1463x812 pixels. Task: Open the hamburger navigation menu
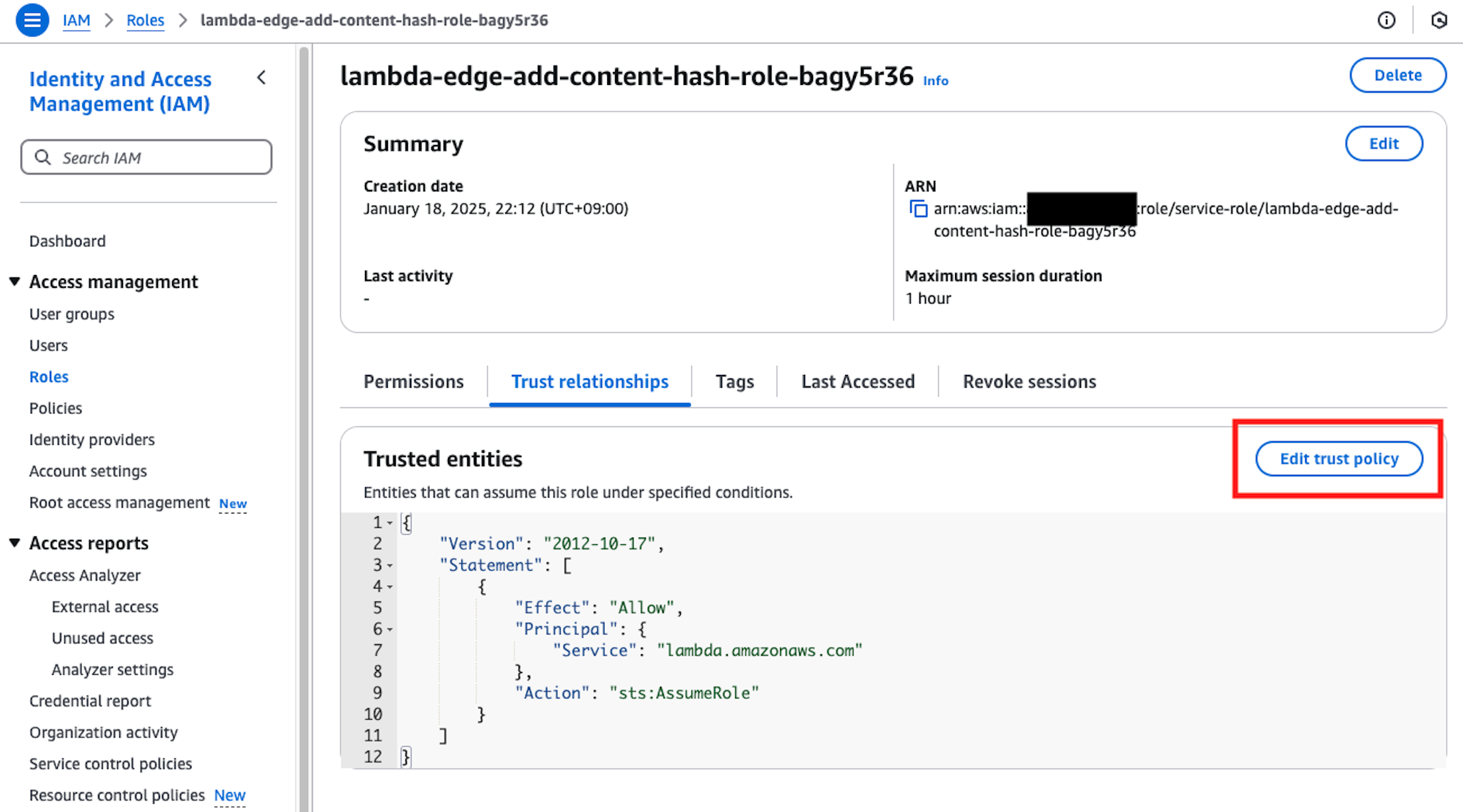point(31,19)
